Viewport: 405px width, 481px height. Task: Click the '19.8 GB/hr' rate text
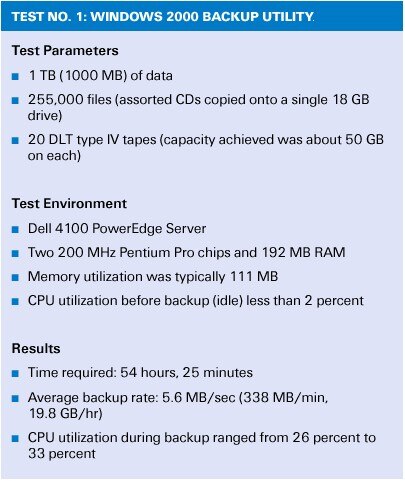point(65,414)
